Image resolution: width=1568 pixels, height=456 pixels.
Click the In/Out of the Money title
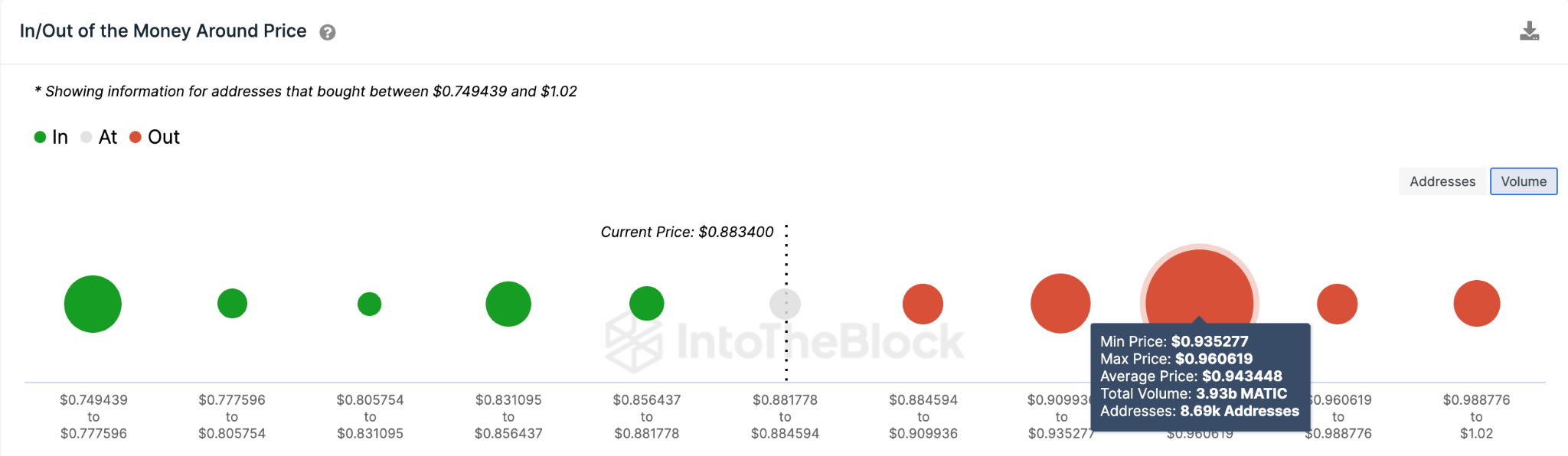tap(163, 31)
